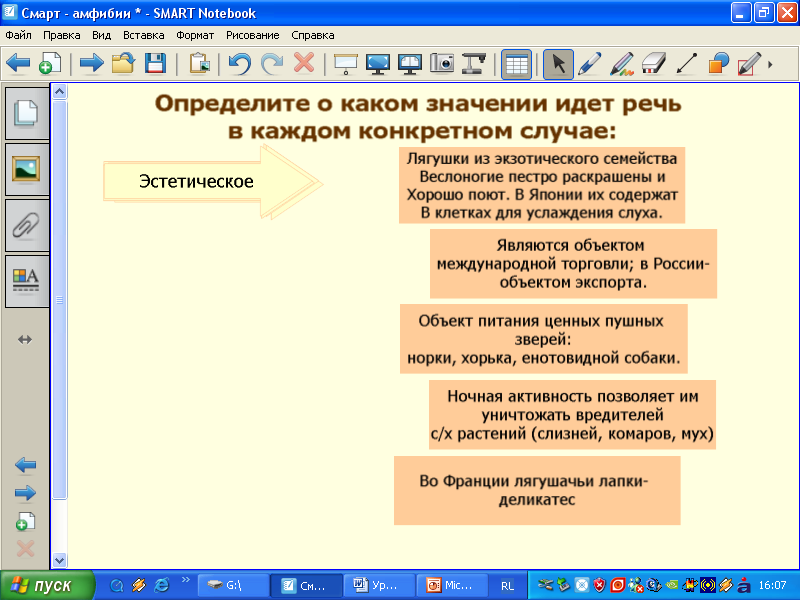
Task: Select the box about Лягушки из экзотического семейства
Action: click(542, 185)
